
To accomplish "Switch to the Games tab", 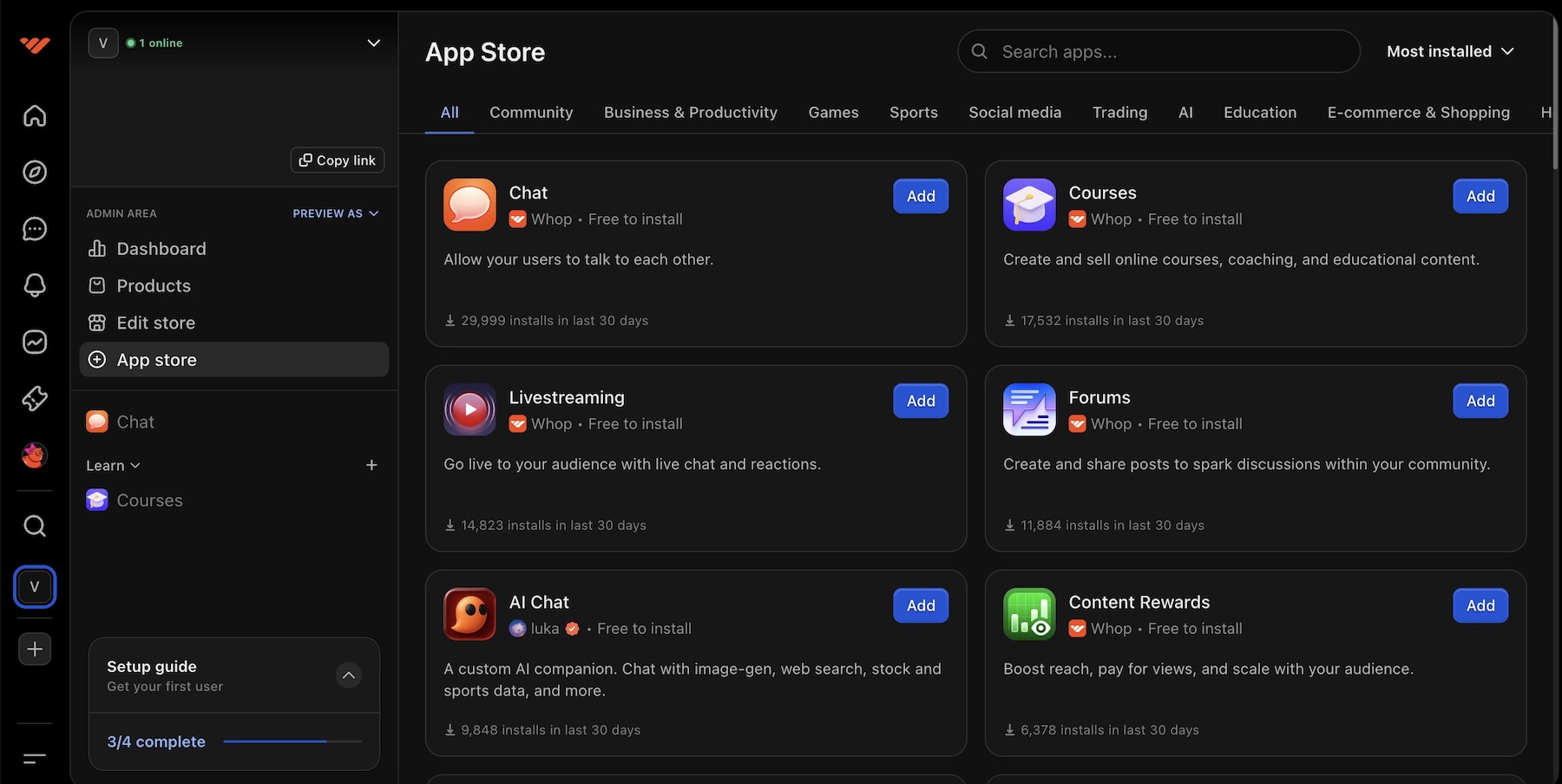I will (833, 113).
